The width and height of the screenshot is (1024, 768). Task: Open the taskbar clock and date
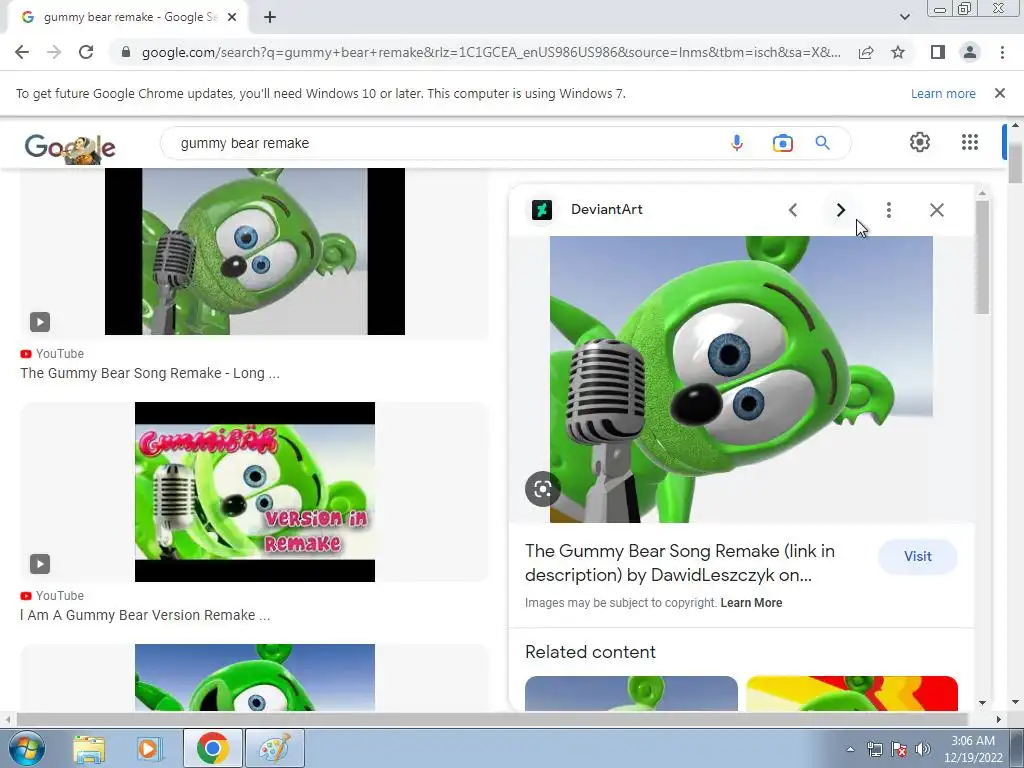pos(973,749)
